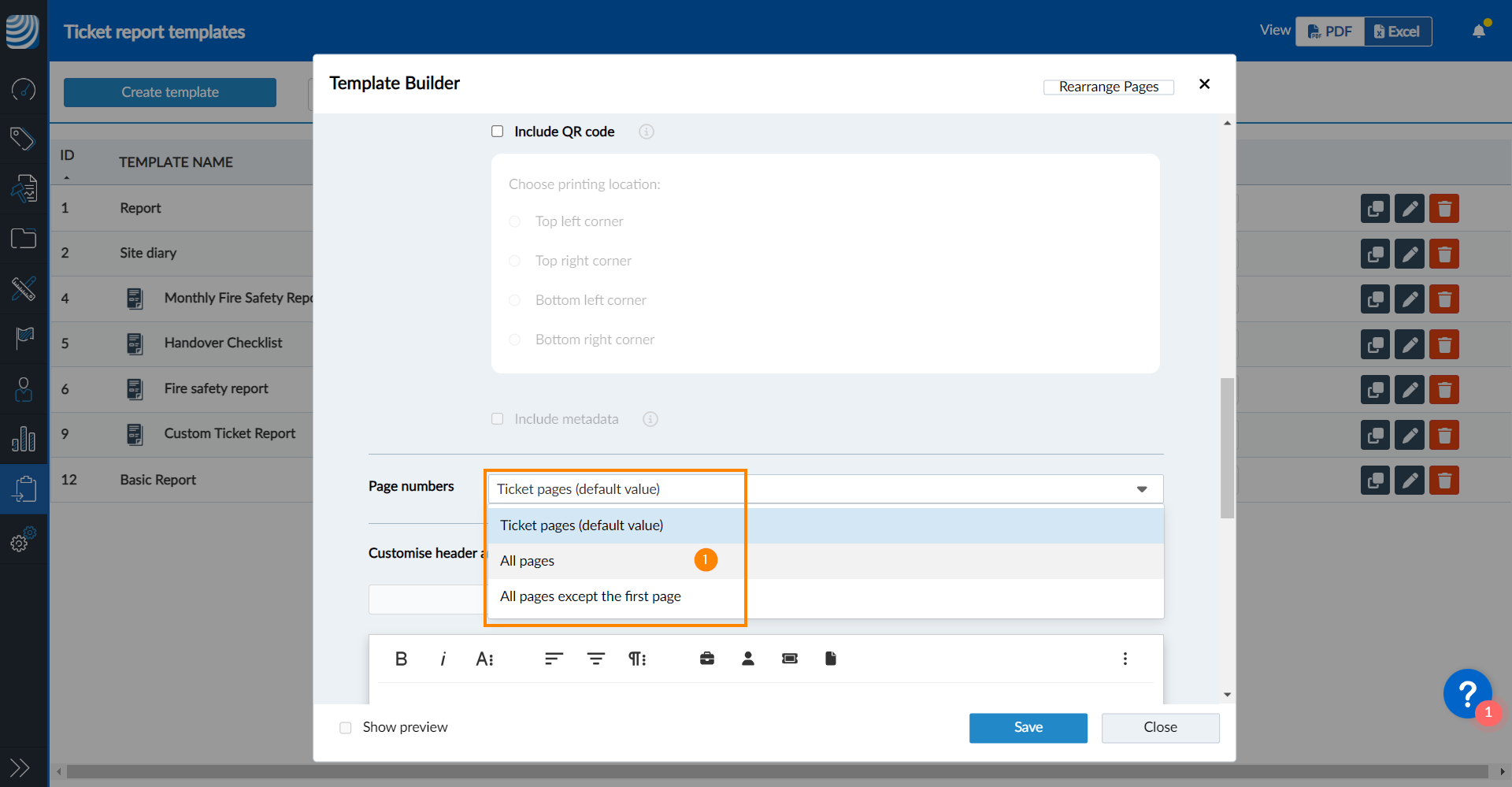The image size is (1512, 787).
Task: Tick the Show preview checkbox
Action: (346, 728)
